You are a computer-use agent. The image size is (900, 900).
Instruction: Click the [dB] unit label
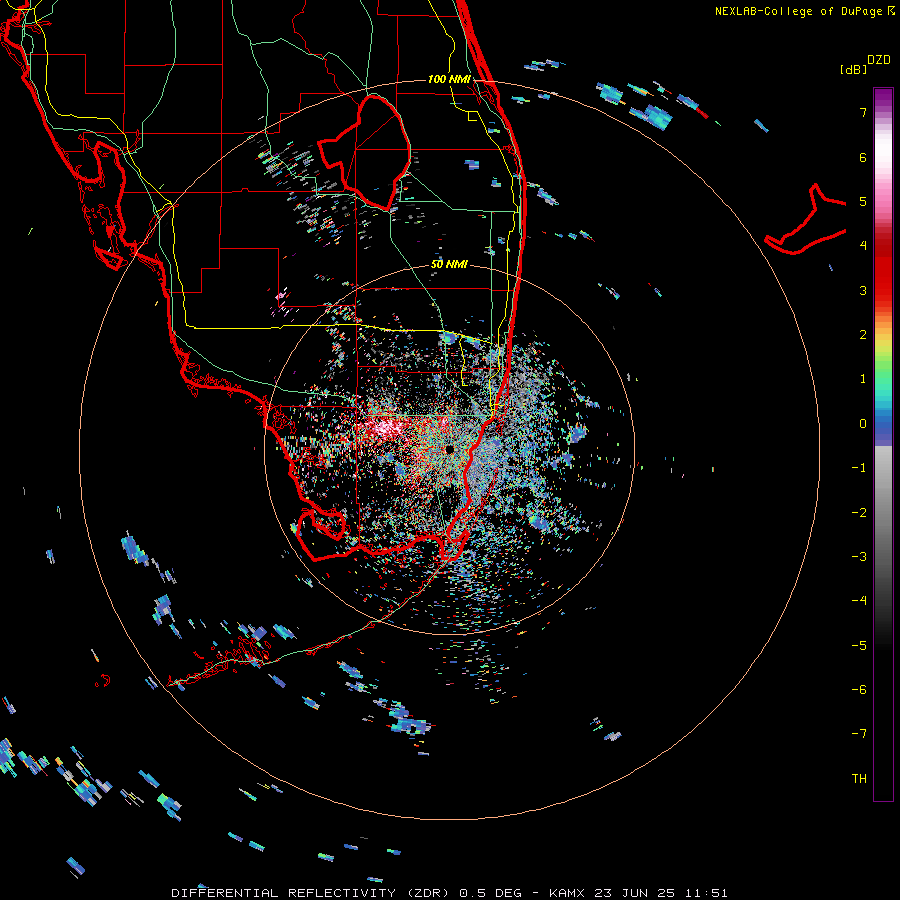[853, 69]
